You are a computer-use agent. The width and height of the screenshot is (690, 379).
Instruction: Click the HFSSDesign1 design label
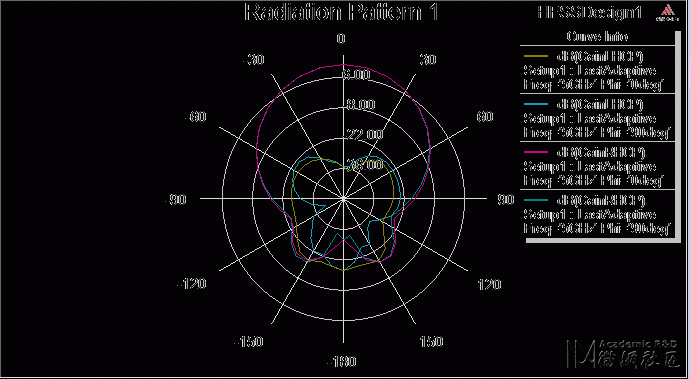pos(590,12)
